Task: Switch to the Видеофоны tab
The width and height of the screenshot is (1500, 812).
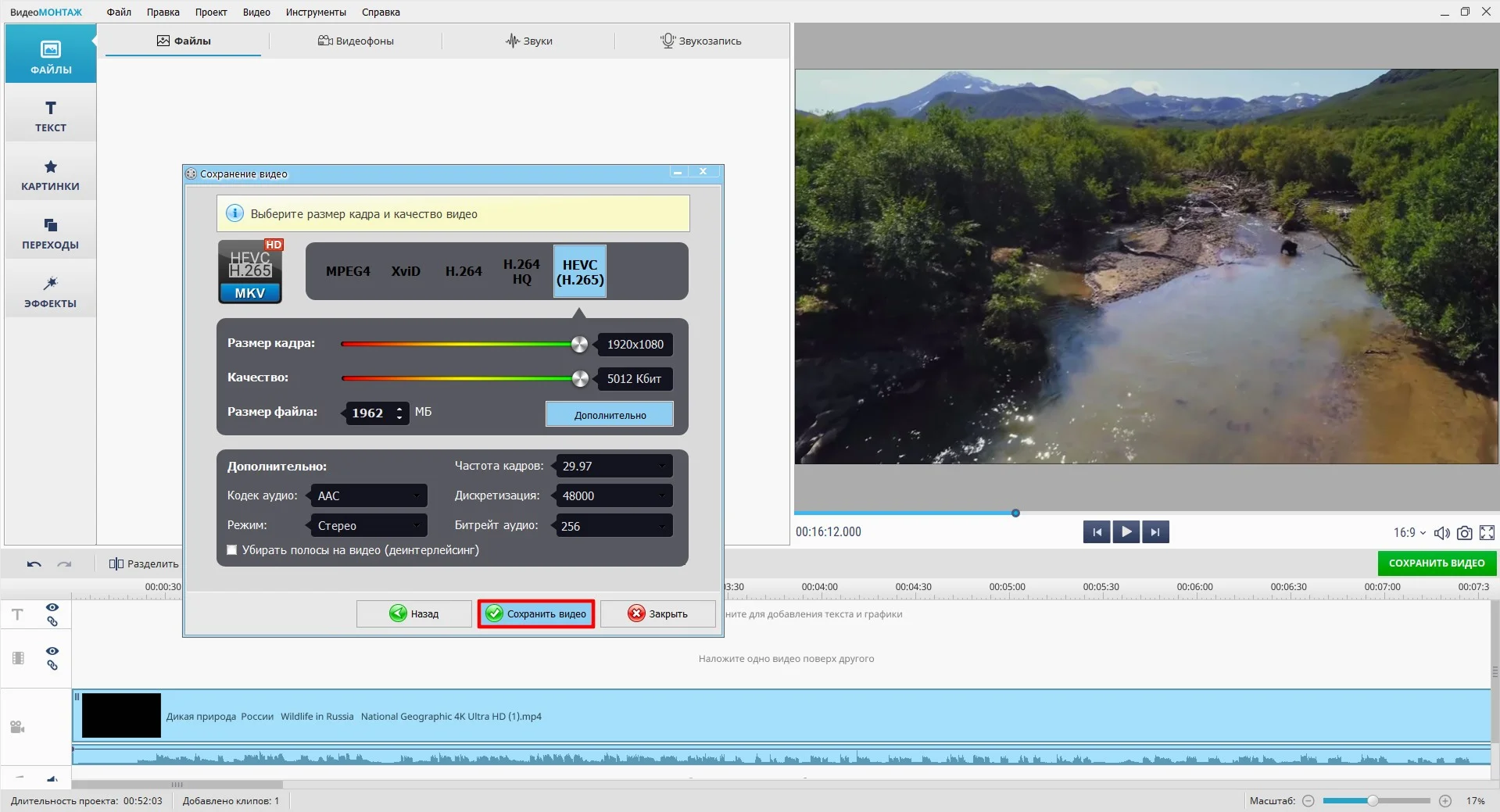Action: click(356, 41)
